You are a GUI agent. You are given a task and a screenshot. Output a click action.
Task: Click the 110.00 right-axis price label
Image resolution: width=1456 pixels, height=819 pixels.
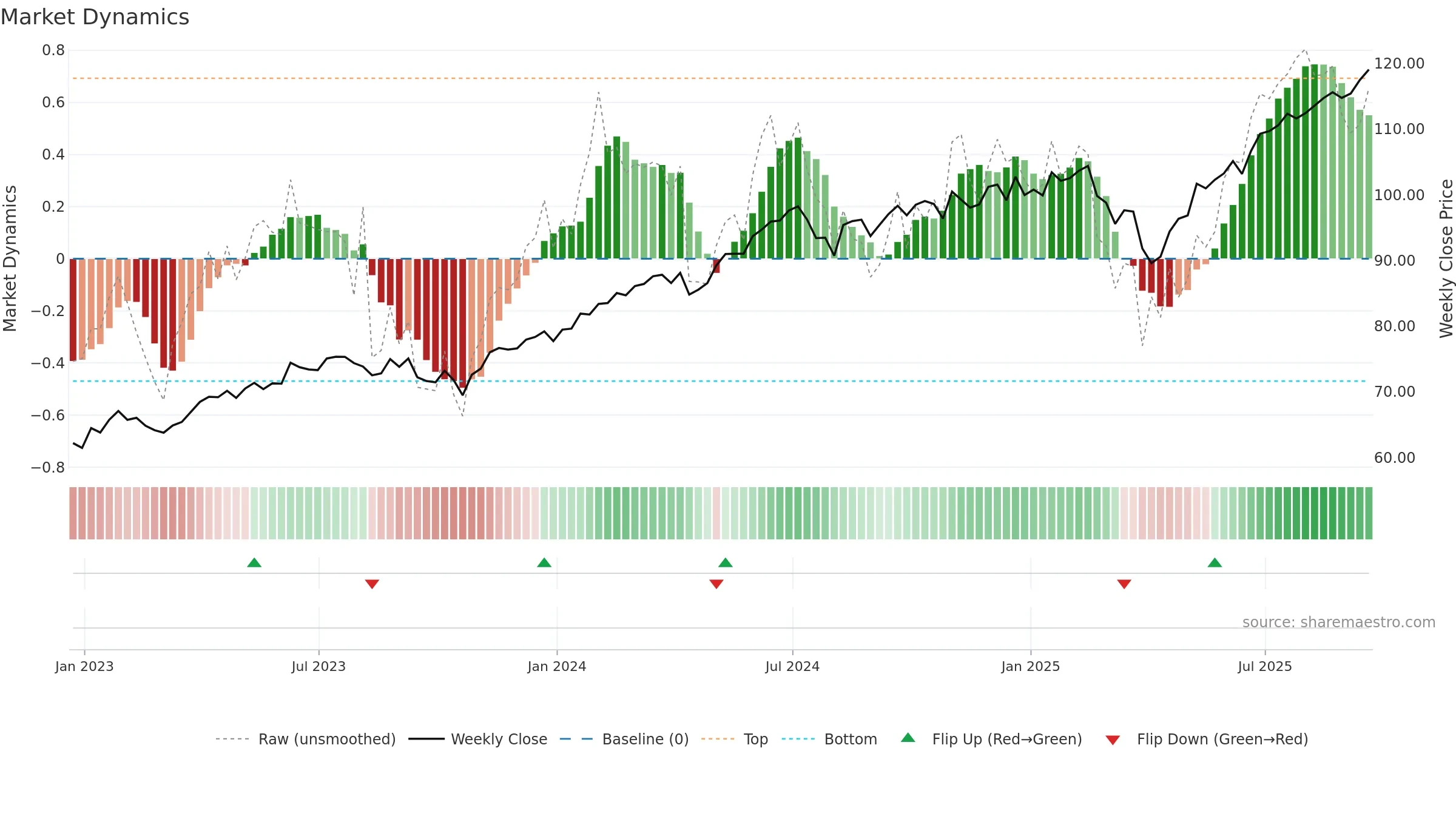point(1399,129)
